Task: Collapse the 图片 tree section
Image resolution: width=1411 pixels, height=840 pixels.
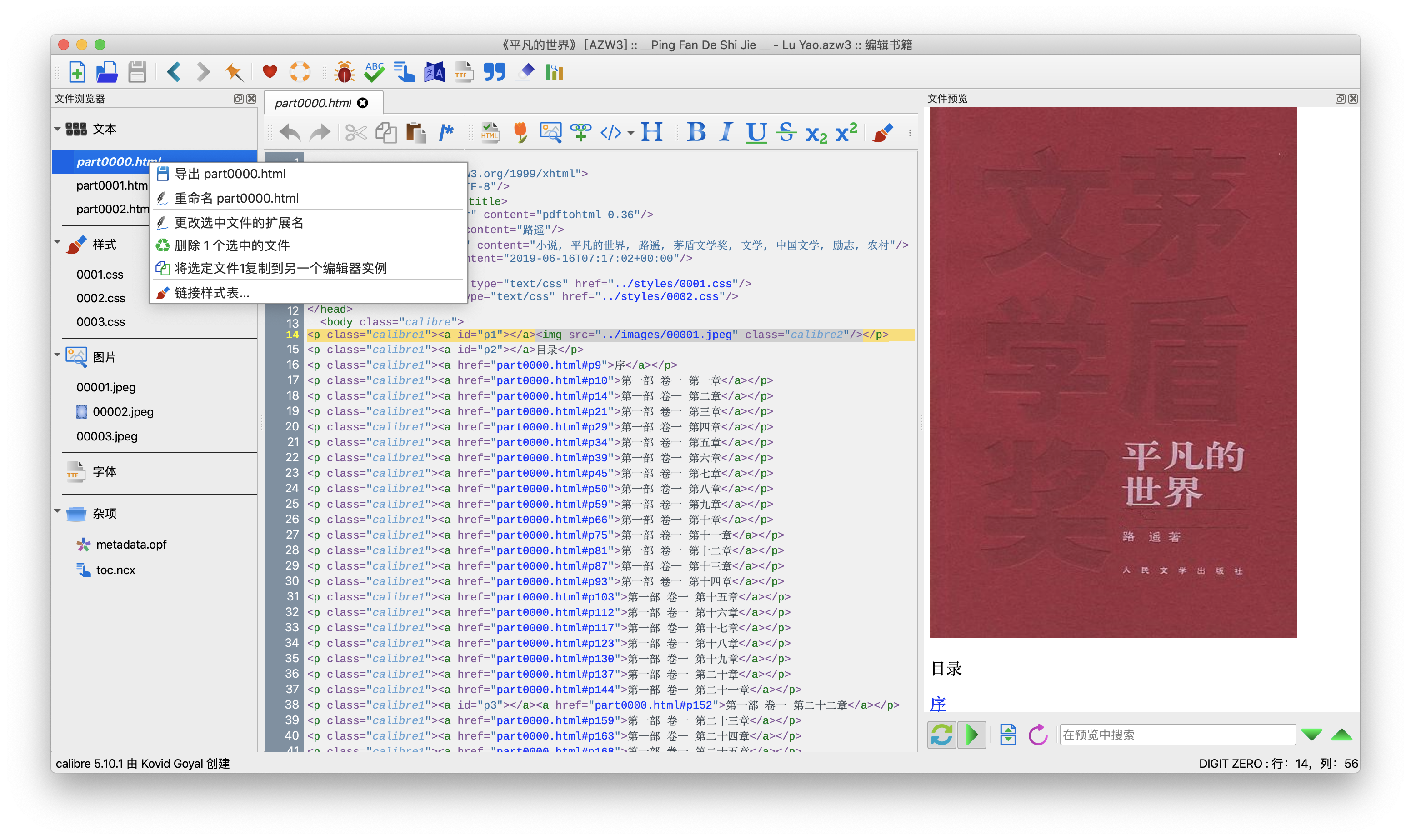Action: coord(57,355)
